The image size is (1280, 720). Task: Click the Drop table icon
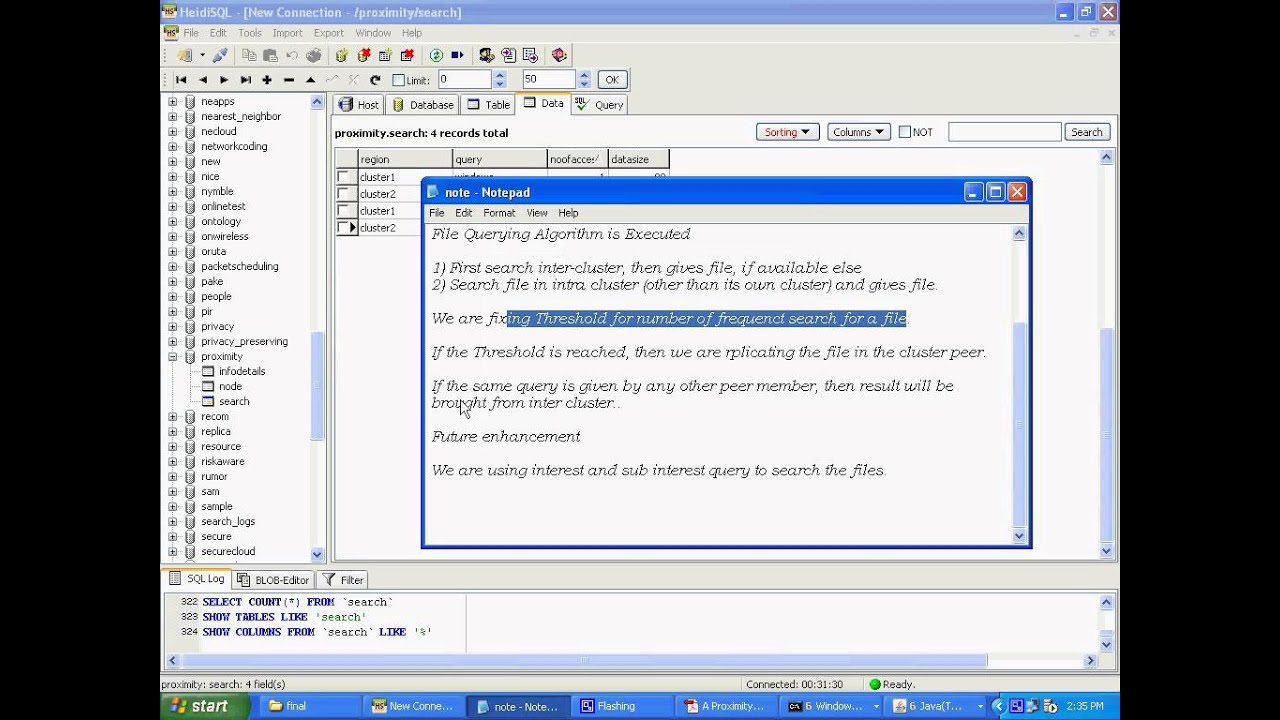coord(407,55)
